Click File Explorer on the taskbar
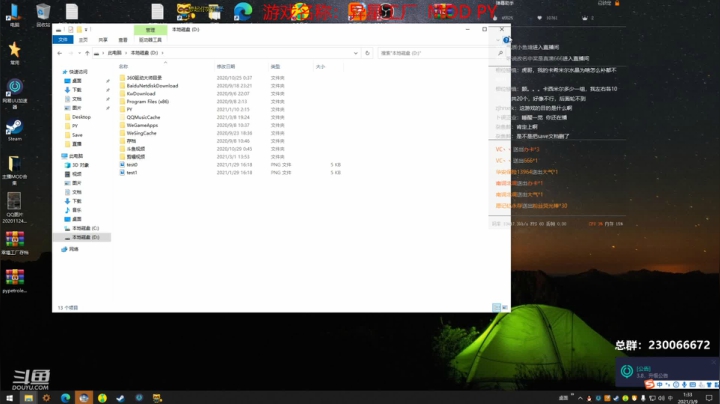Screen dimensions: 720x404 click(x=28, y=398)
